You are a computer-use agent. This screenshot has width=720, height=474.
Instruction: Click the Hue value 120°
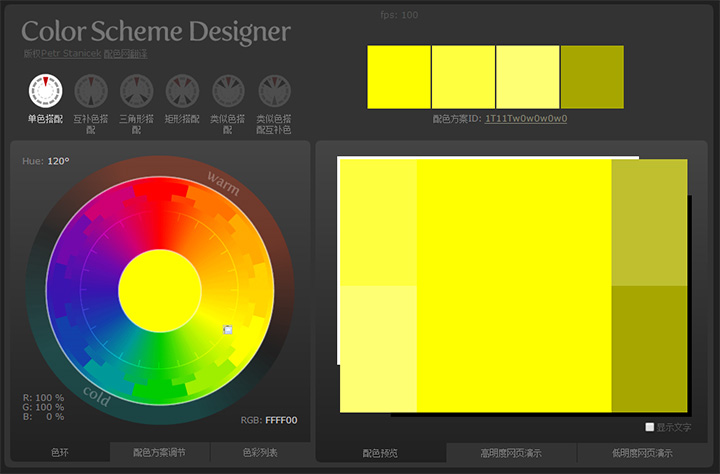(57, 161)
